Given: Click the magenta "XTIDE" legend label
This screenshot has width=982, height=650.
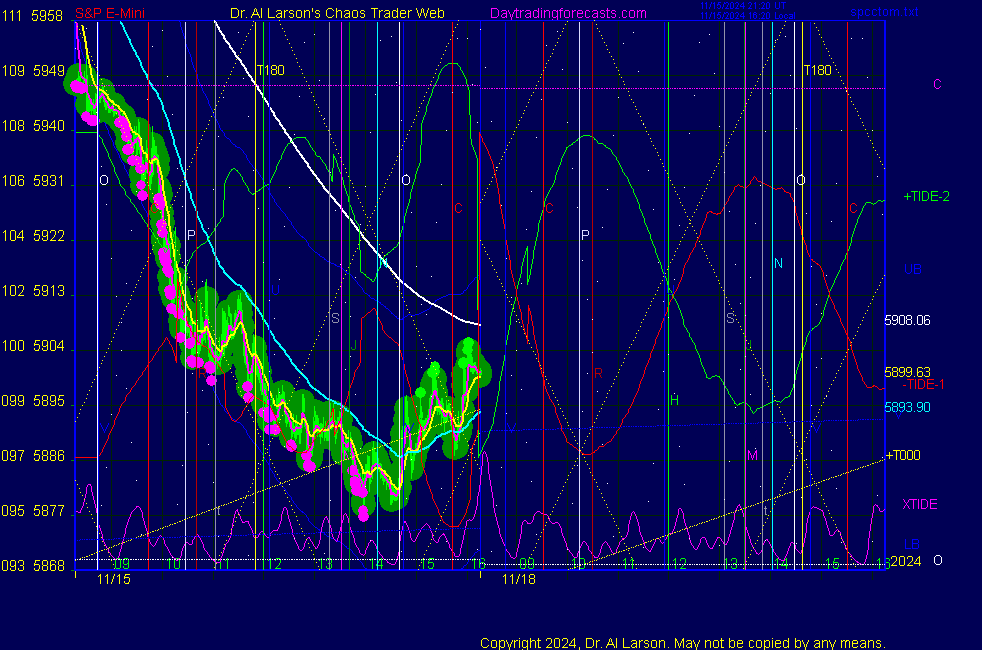Looking at the screenshot, I should pyautogui.click(x=919, y=504).
